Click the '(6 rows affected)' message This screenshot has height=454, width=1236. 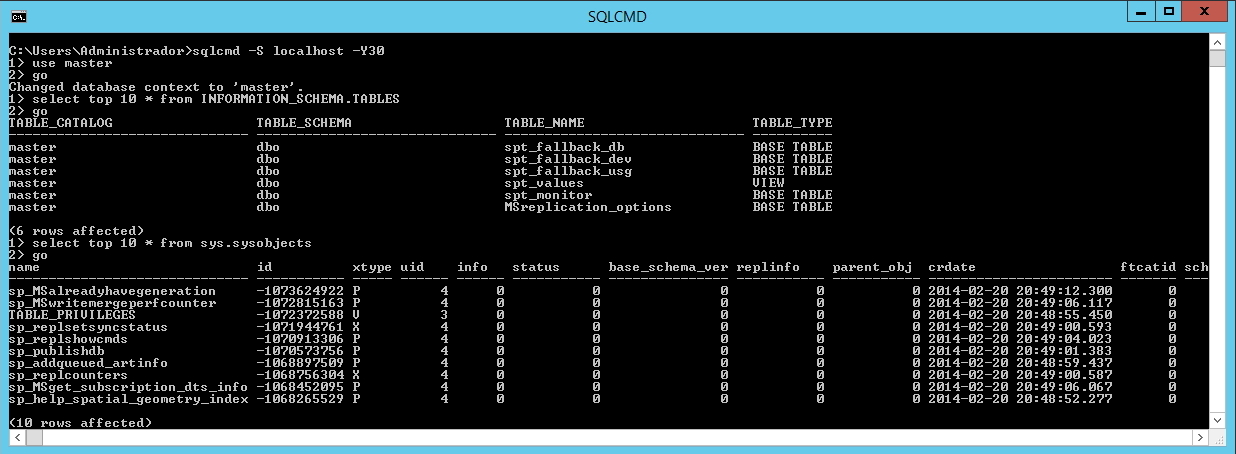pyautogui.click(x=77, y=231)
